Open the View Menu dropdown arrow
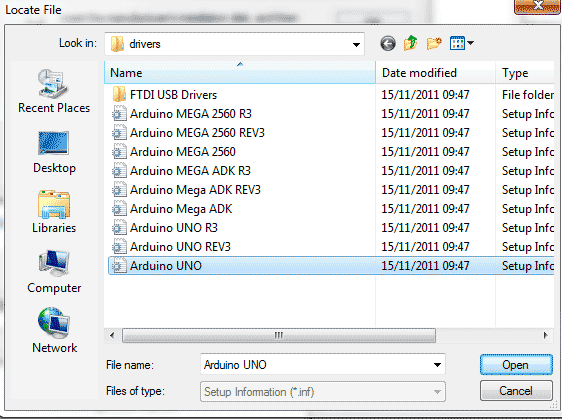The width and height of the screenshot is (562, 419). (x=470, y=43)
